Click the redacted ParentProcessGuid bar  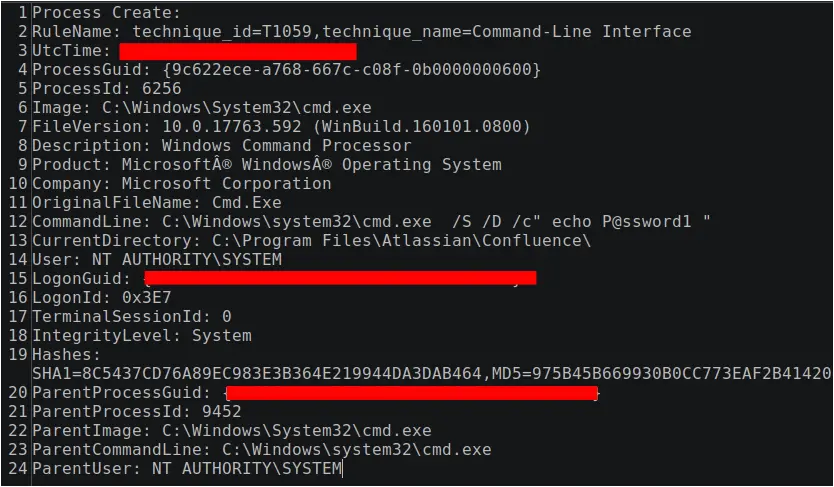coord(412,393)
